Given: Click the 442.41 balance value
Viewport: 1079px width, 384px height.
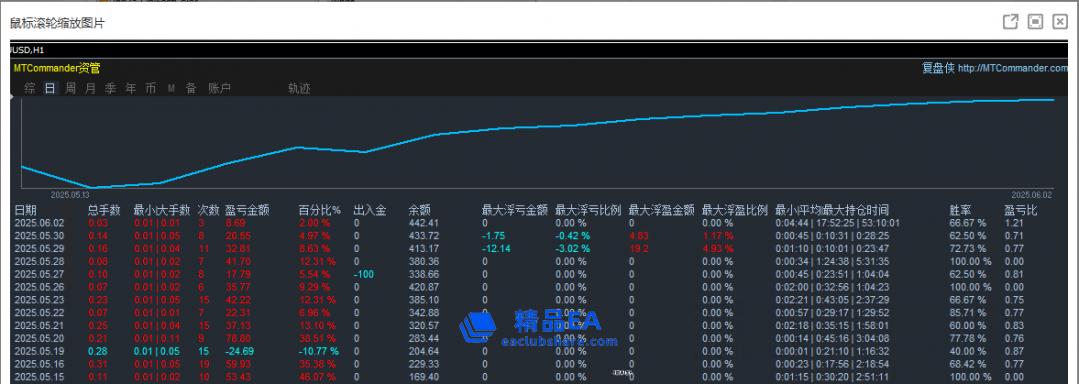Looking at the screenshot, I should point(423,223).
